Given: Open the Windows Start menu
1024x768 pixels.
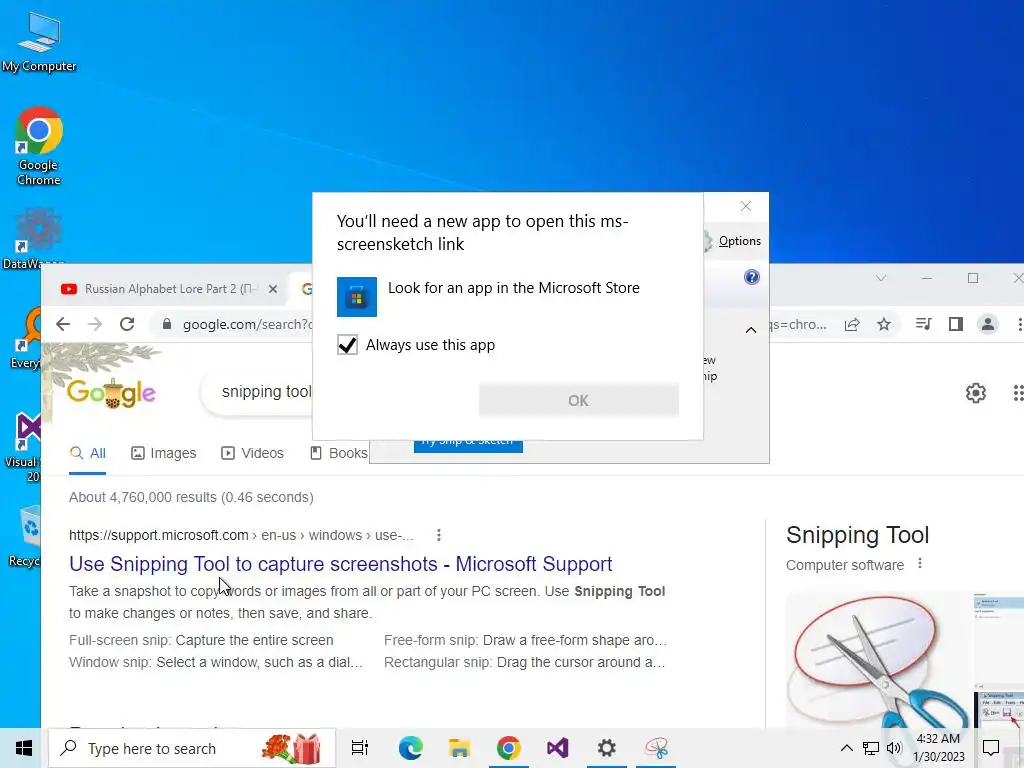Looking at the screenshot, I should tap(24, 748).
